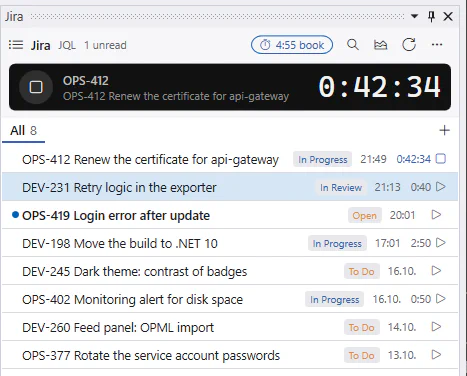The width and height of the screenshot is (467, 376).
Task: Click In Progress badge on OPS-402
Action: (x=334, y=299)
